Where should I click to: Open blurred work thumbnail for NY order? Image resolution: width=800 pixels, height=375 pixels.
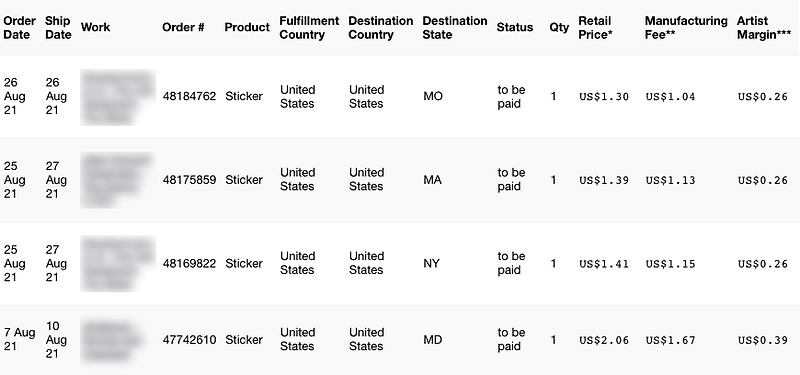click(x=118, y=264)
